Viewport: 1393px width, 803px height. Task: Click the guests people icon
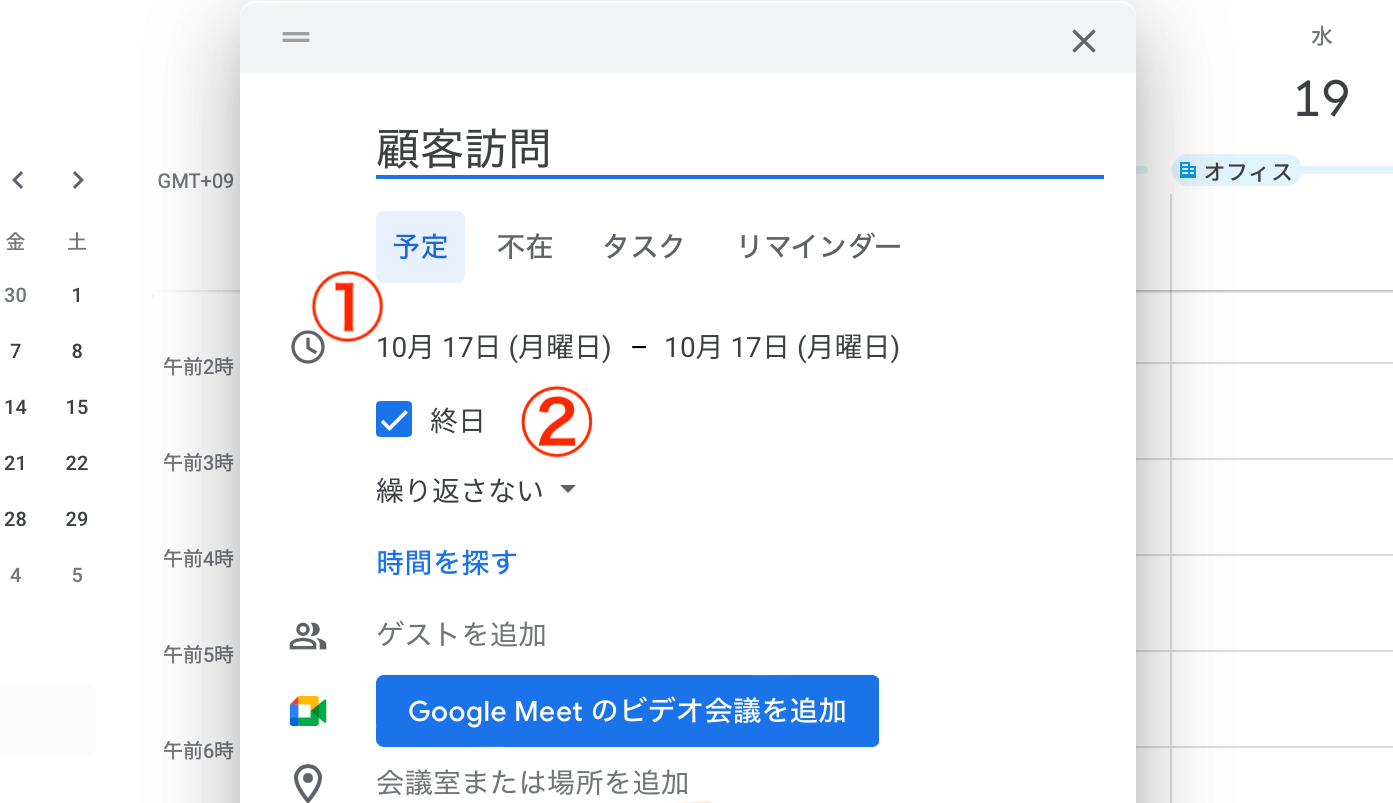pos(309,634)
